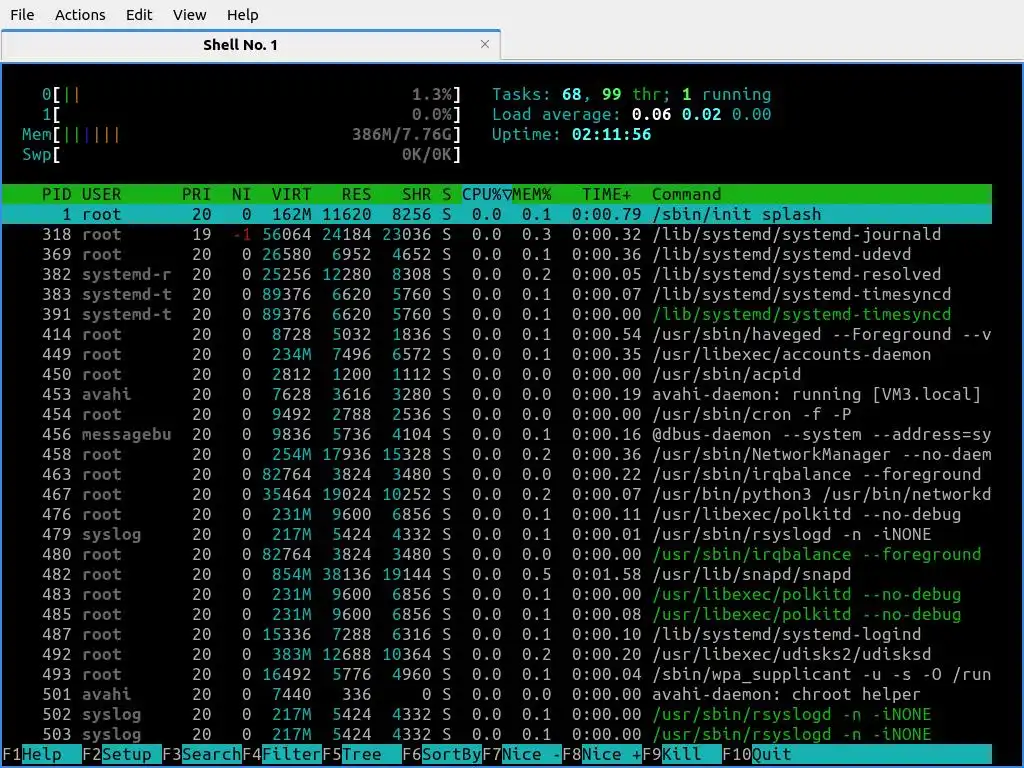Select PID 391 systemd-timesyncd thread row
Screen dimensions: 1024x768
coord(497,314)
